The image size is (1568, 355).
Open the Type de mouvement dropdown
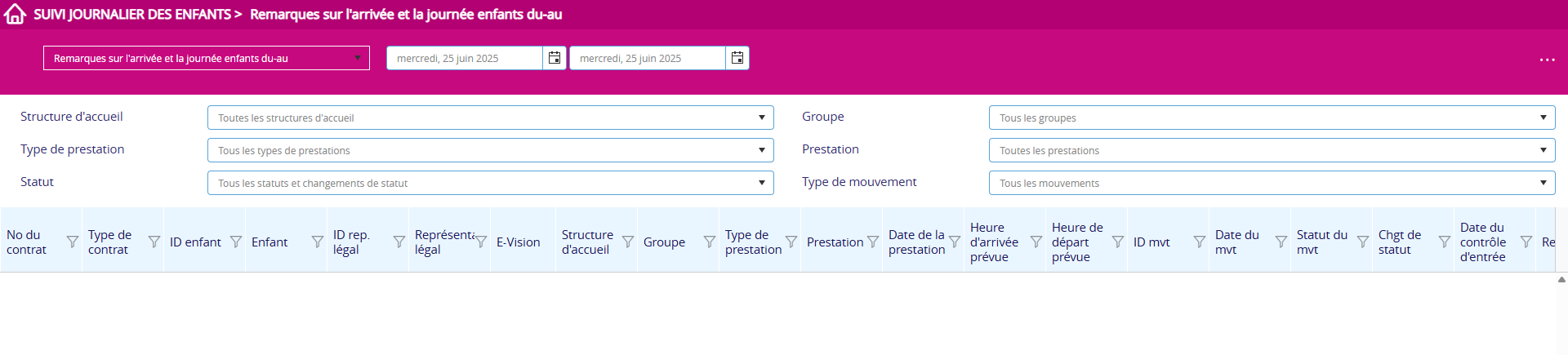point(1272,183)
